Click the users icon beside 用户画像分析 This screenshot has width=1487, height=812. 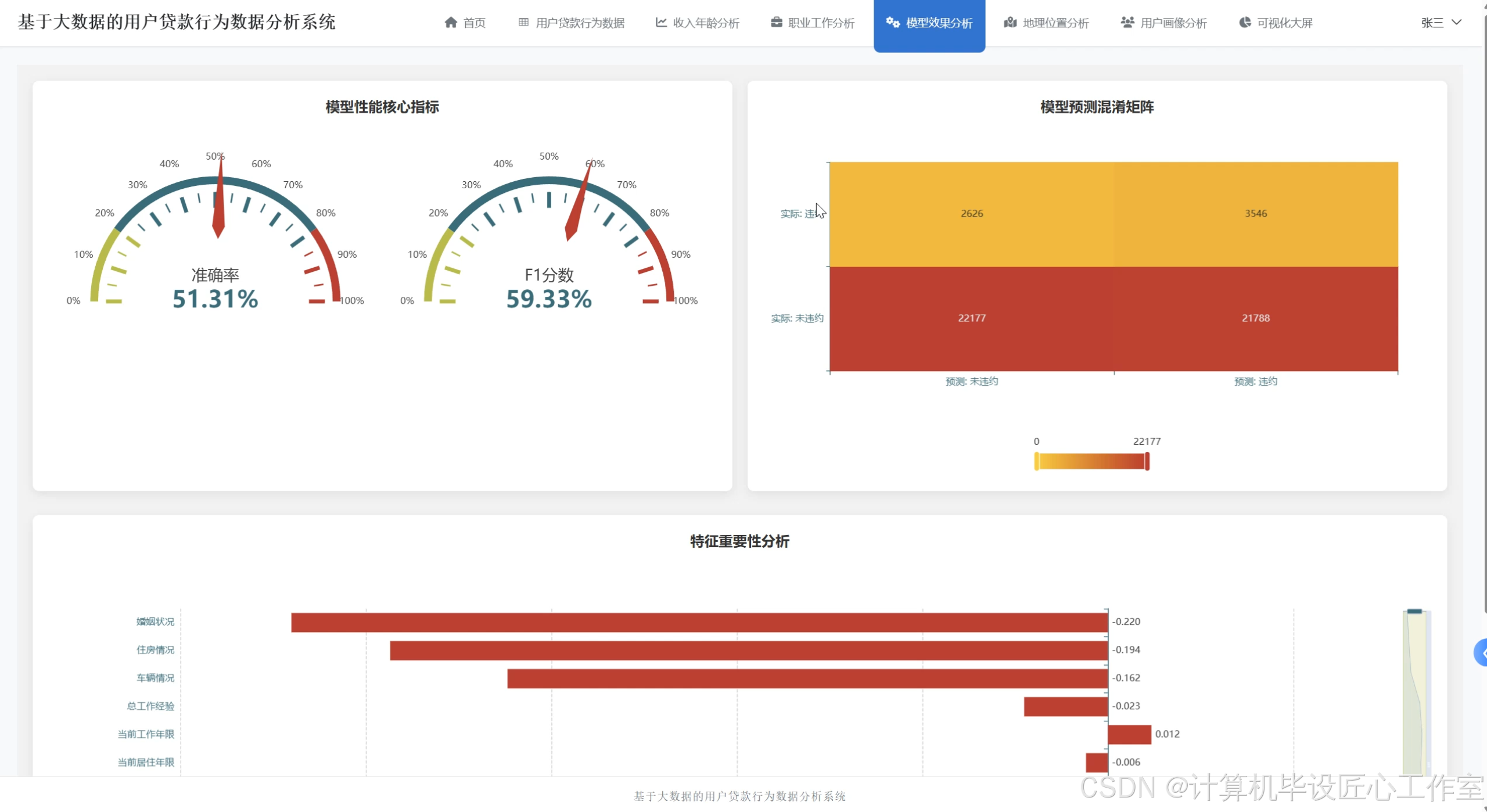1127,23
